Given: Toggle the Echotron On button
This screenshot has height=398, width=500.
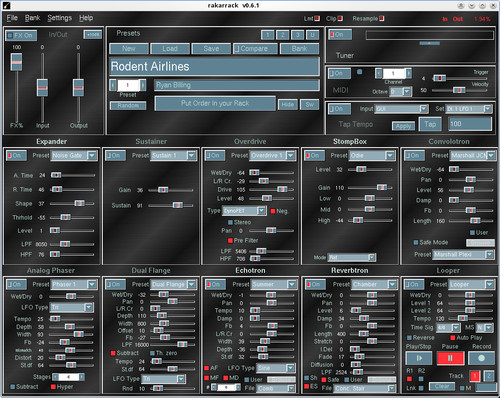Looking at the screenshot, I should tap(215, 284).
